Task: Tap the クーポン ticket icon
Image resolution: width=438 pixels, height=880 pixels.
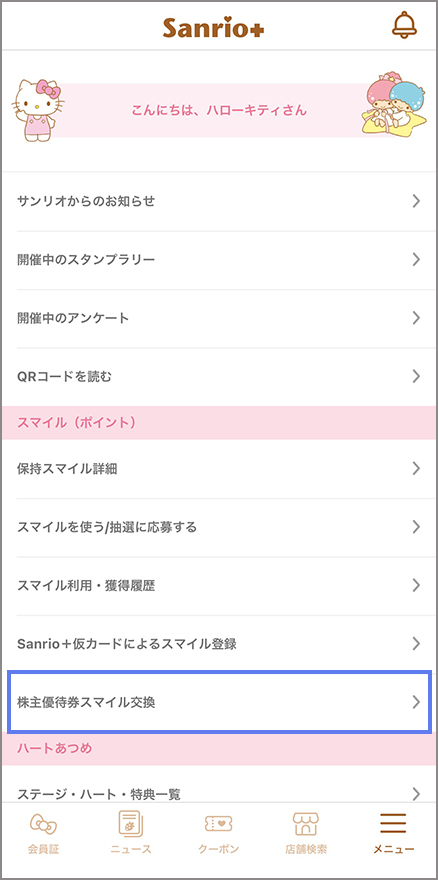Action: [x=218, y=823]
